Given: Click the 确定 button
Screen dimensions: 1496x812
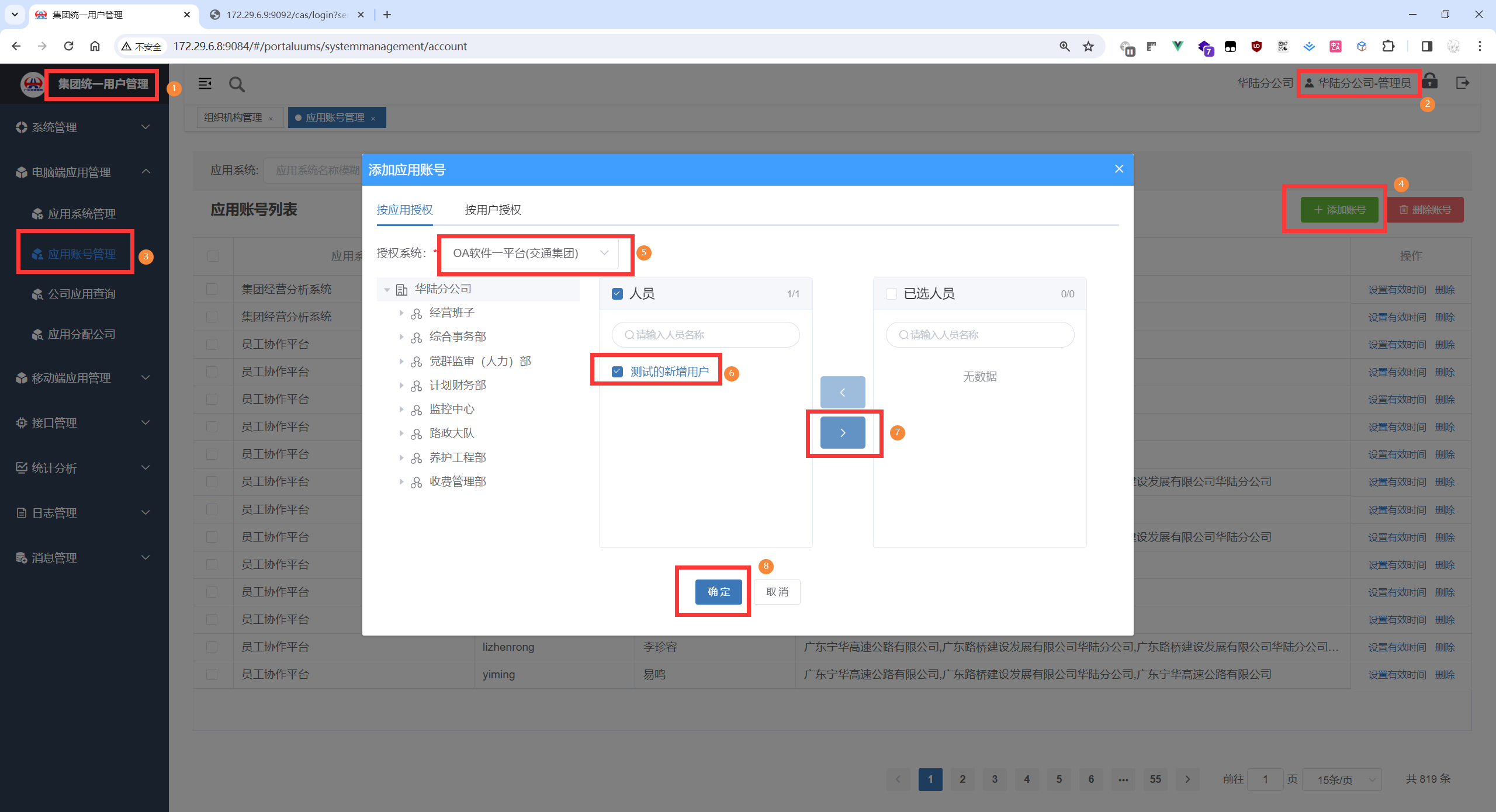Looking at the screenshot, I should click(x=718, y=592).
